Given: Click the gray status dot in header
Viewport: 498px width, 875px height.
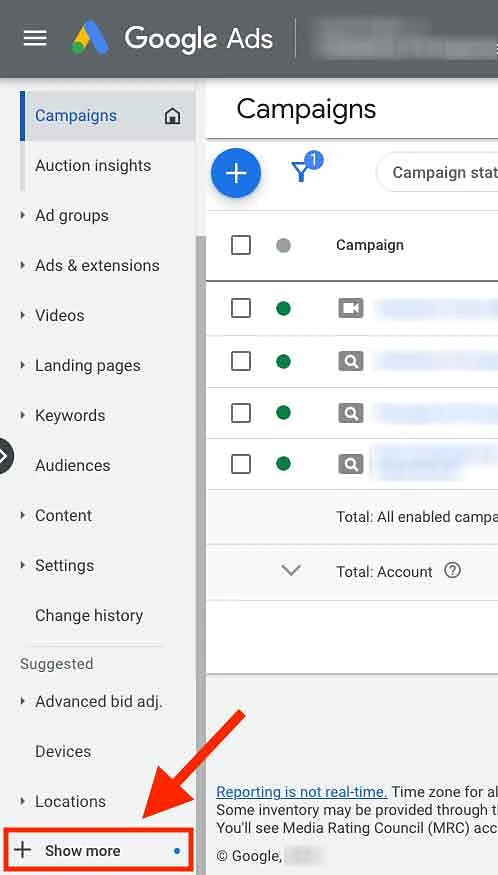Looking at the screenshot, I should pyautogui.click(x=284, y=245).
